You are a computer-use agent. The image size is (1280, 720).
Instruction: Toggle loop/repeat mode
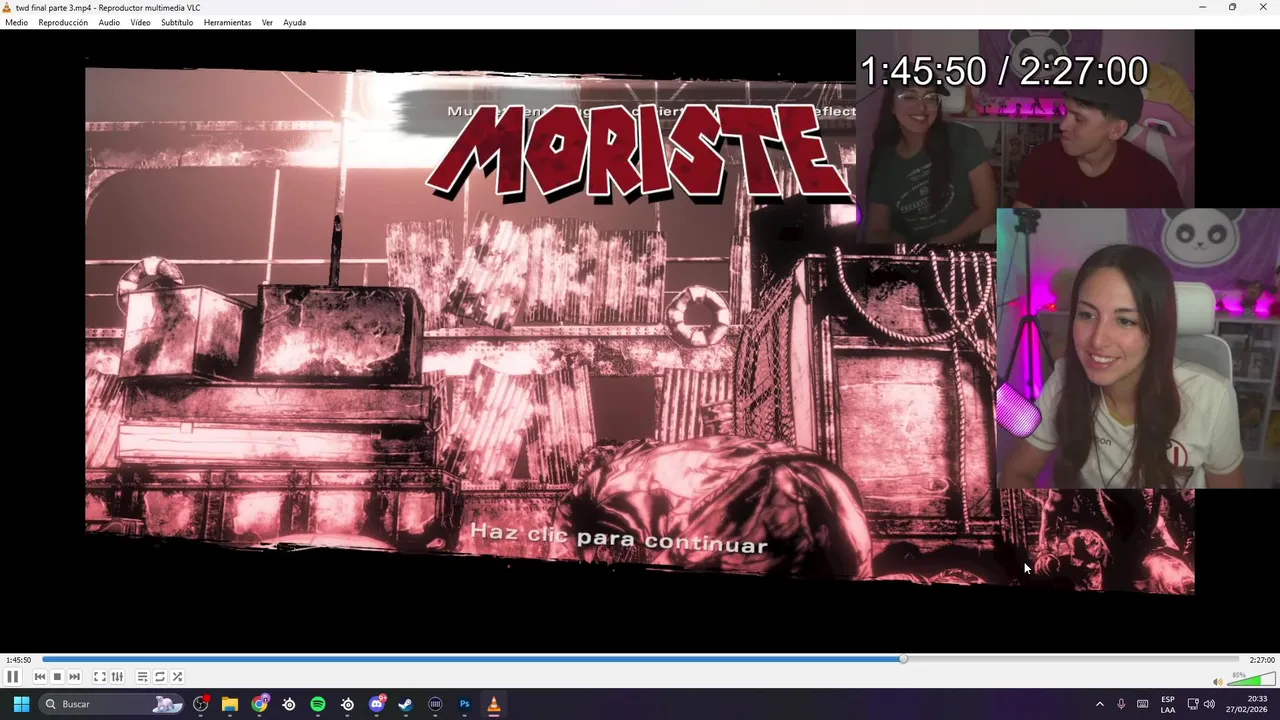(x=160, y=677)
